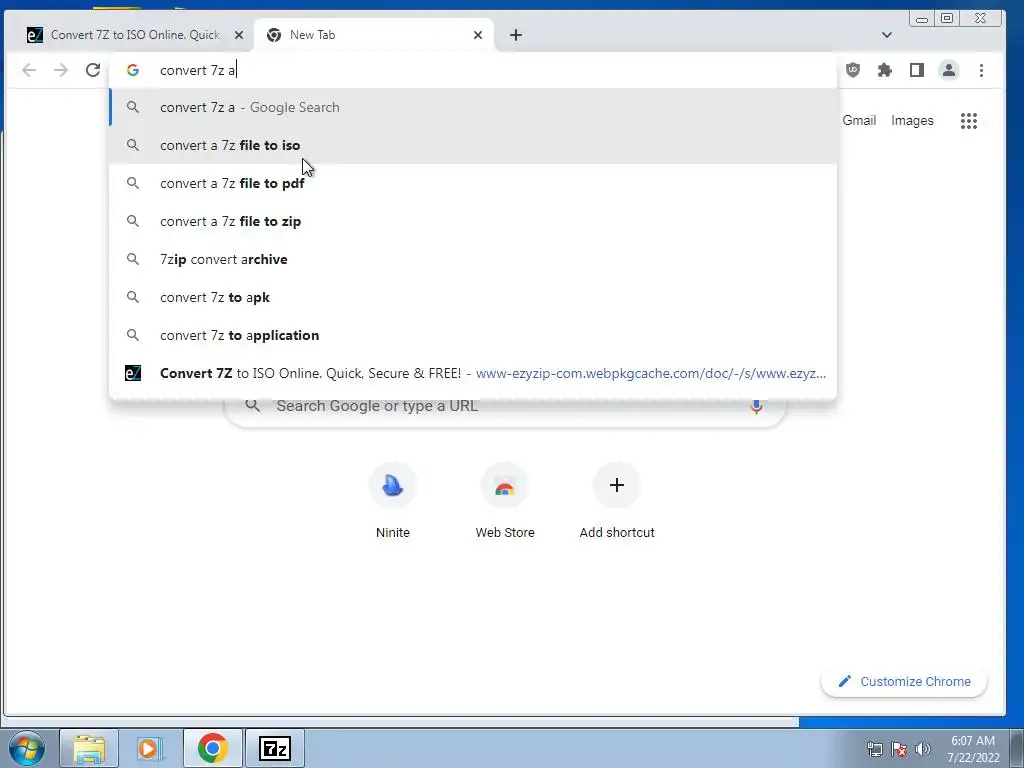The image size is (1024, 768).
Task: Select suggestion '7zip convert archive'
Action: [x=473, y=259]
